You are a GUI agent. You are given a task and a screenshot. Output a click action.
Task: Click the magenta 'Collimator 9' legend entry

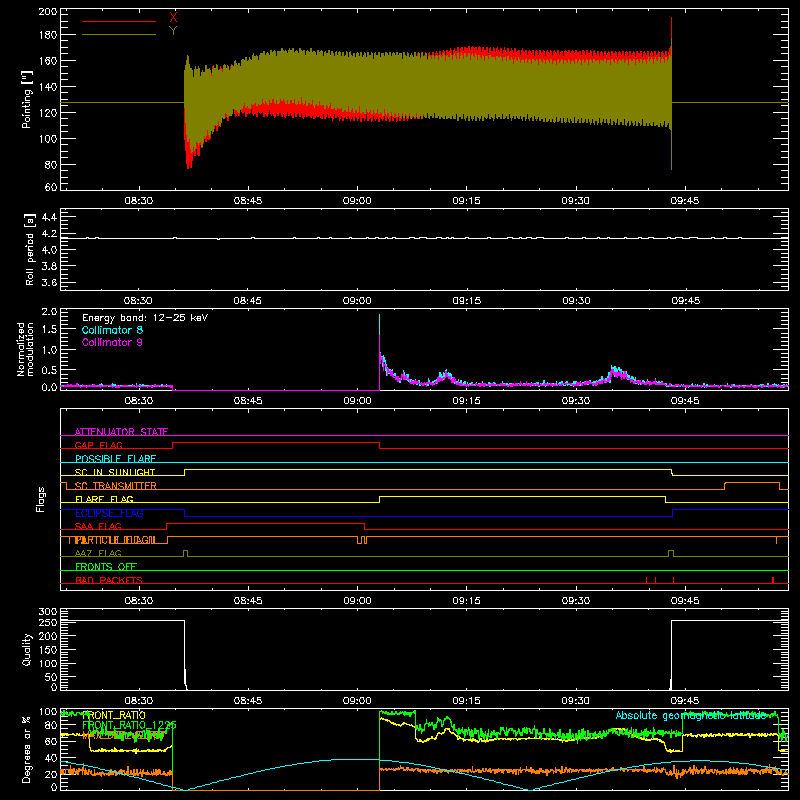112,342
